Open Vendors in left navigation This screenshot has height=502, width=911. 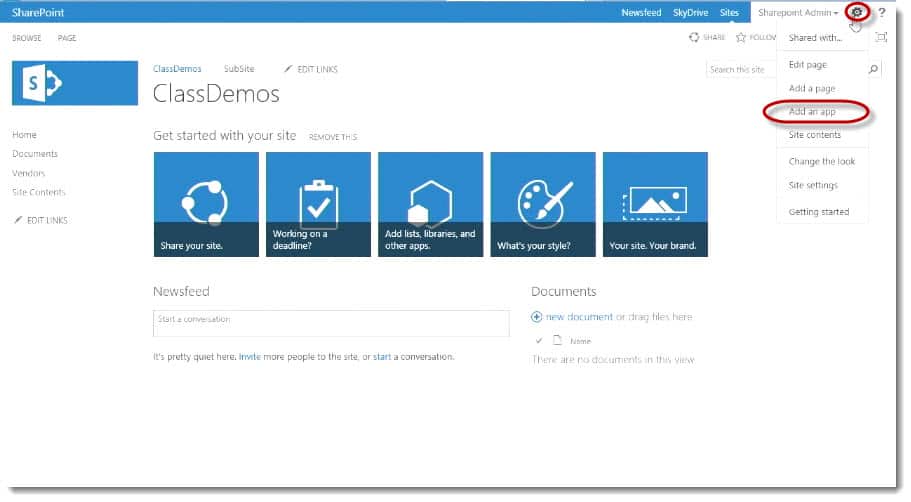click(28, 173)
